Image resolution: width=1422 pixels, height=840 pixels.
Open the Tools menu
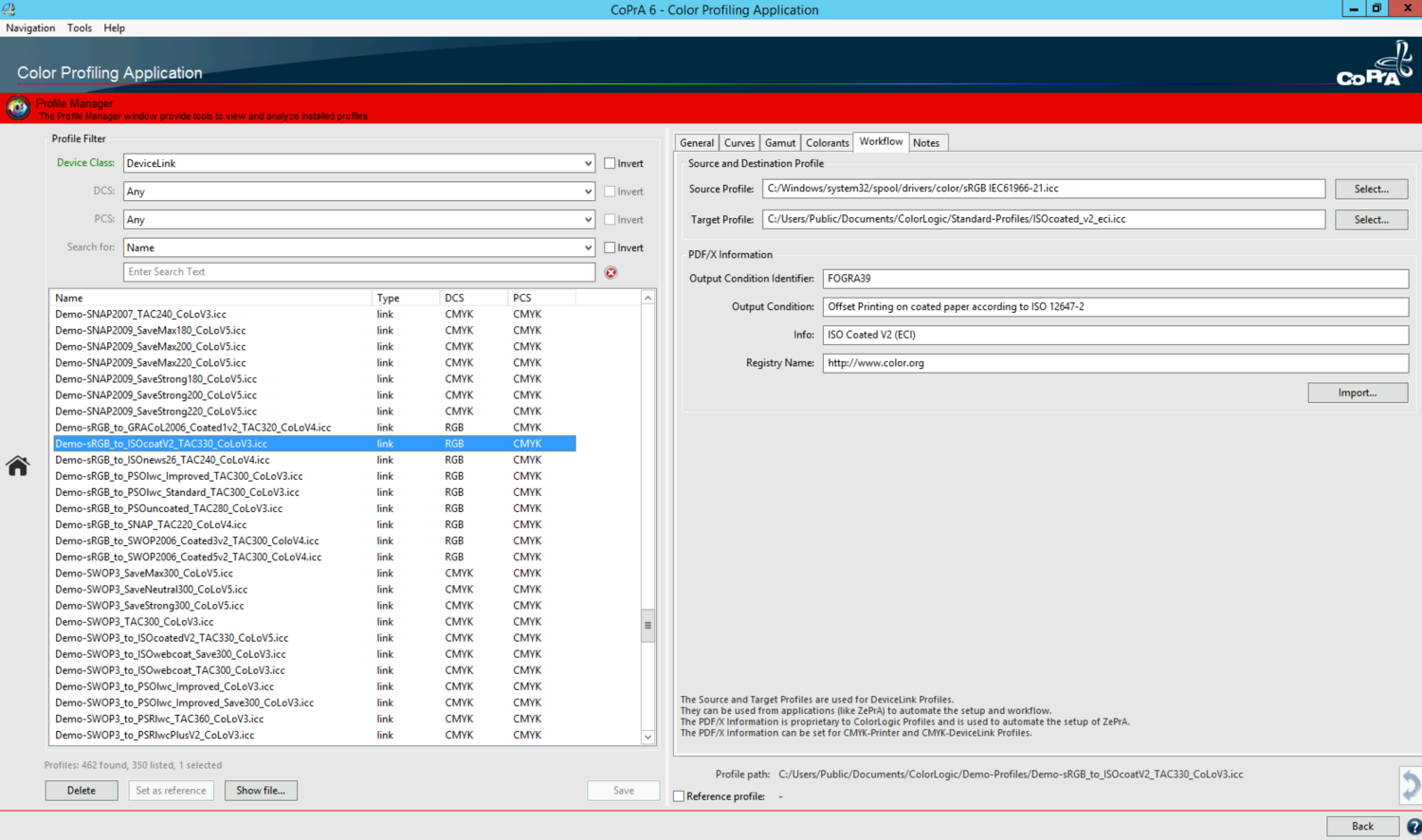point(80,28)
